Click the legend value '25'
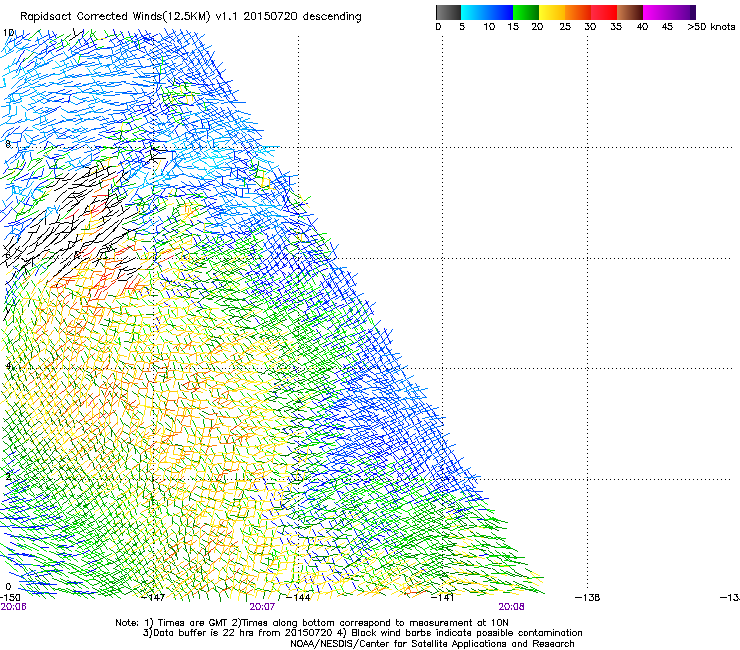The width and height of the screenshot is (740, 650). (x=565, y=27)
